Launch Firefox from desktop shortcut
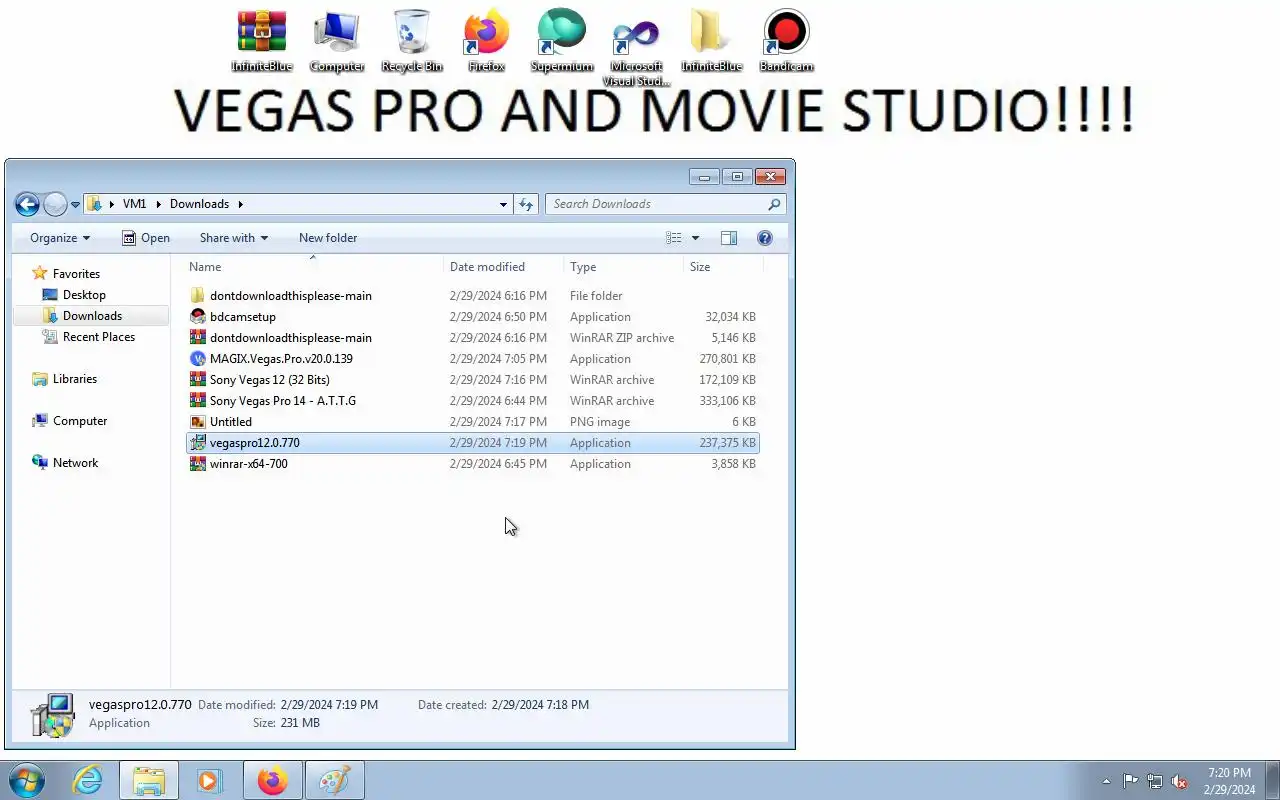This screenshot has width=1280, height=800. pos(487,41)
